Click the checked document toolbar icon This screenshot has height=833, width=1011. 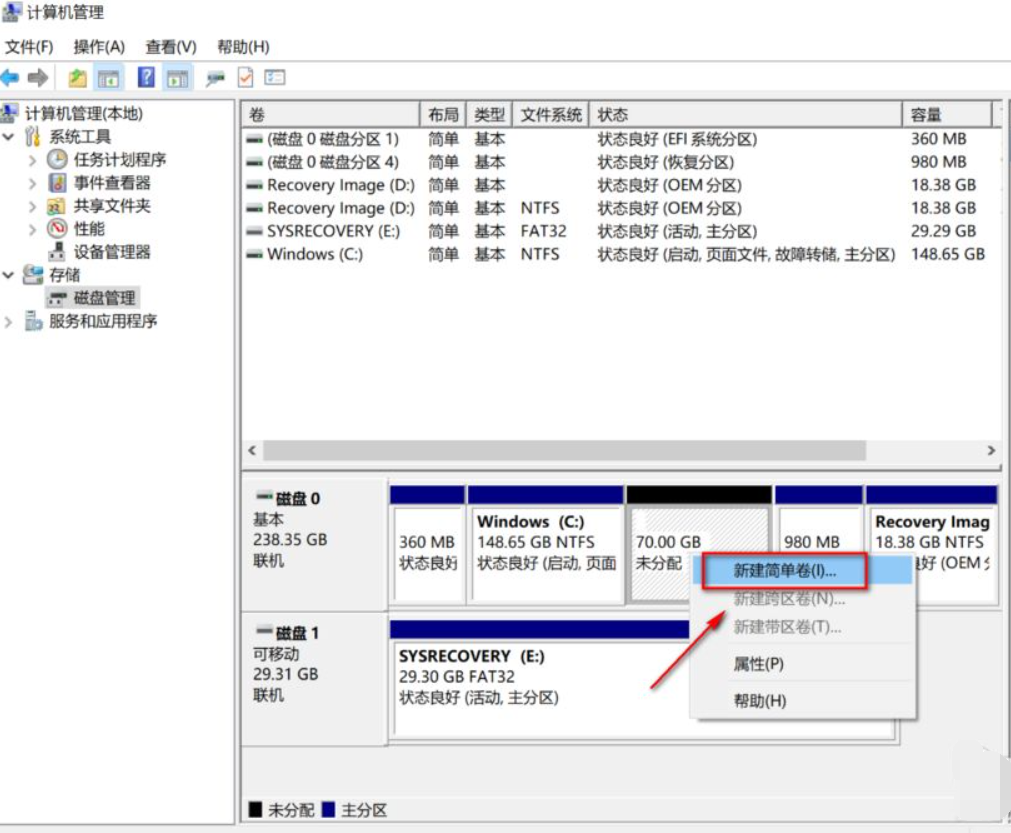[245, 77]
